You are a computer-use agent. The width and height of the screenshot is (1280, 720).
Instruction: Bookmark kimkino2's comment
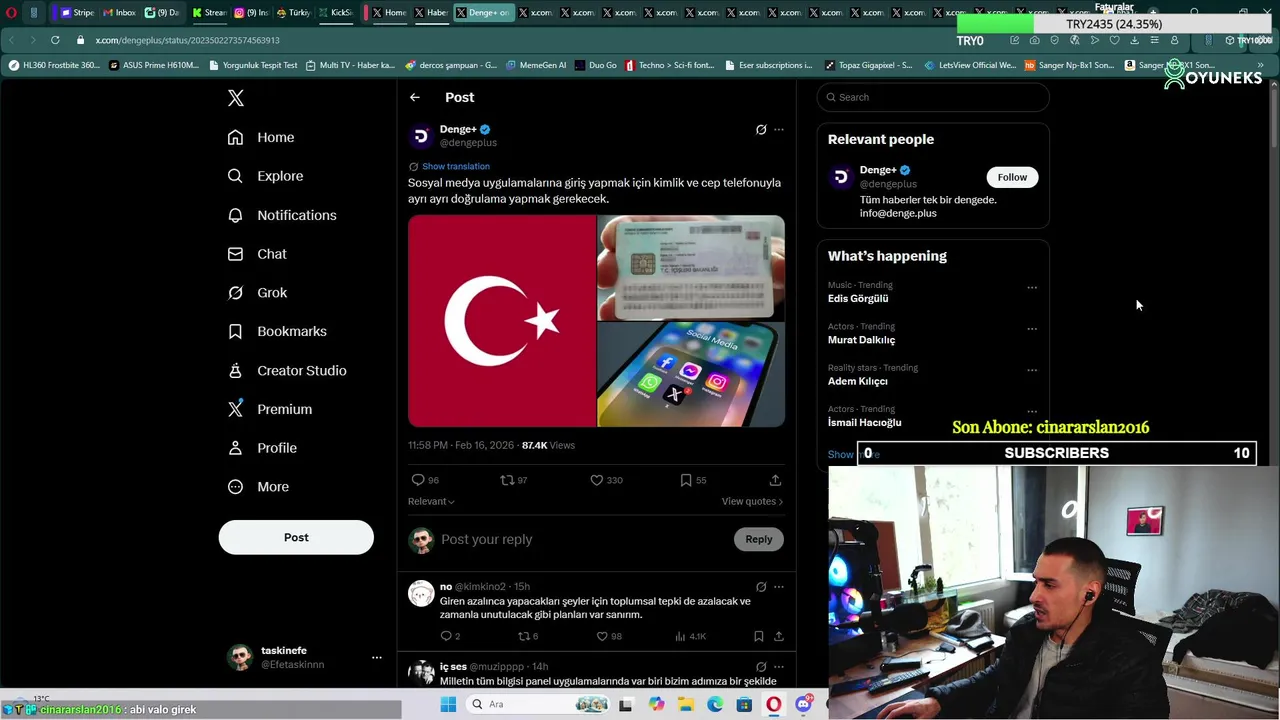758,636
